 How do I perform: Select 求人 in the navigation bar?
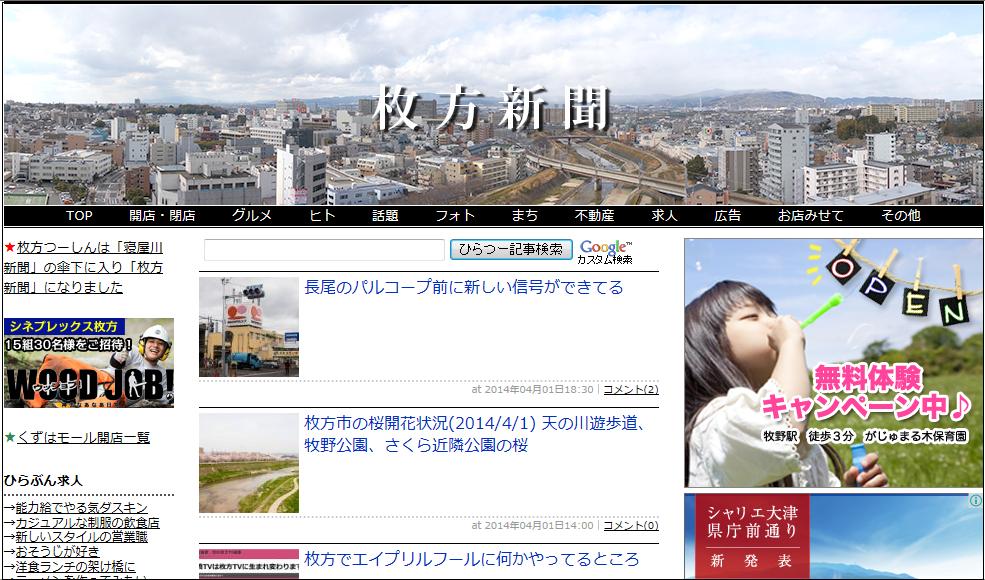coord(664,216)
